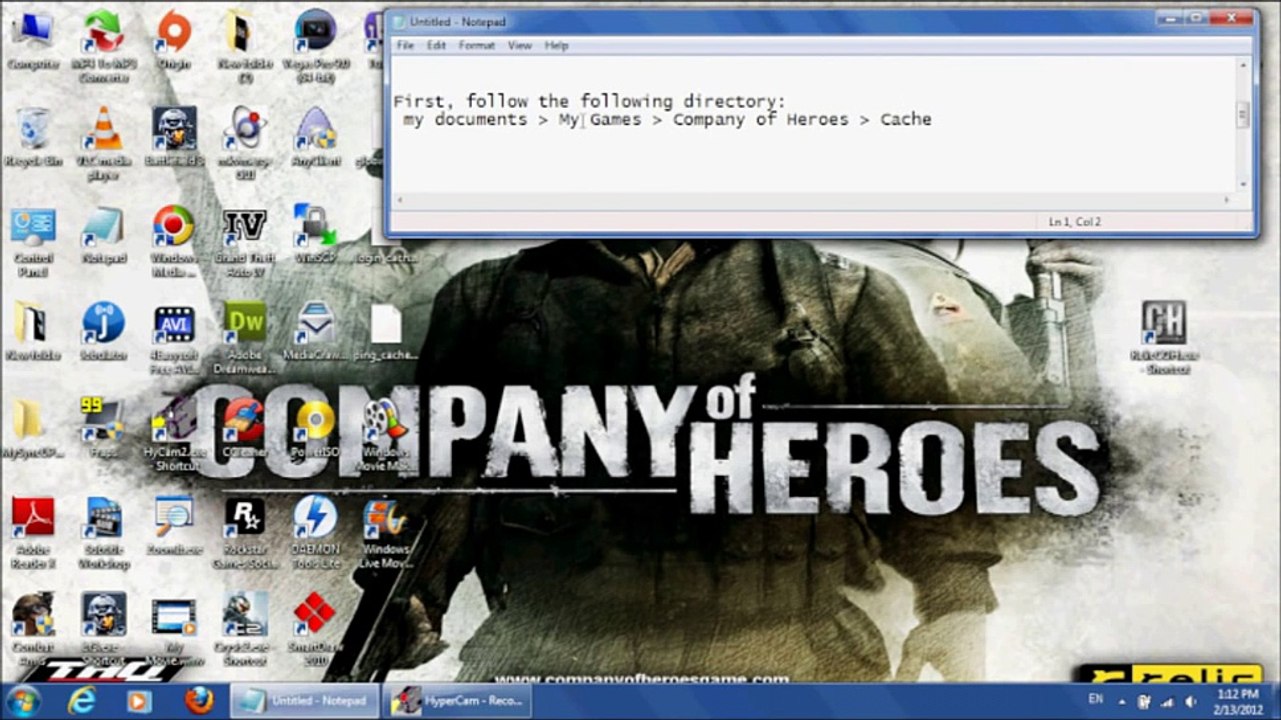Click Notepad scrollbar down arrow
The width and height of the screenshot is (1281, 720).
1244,183
